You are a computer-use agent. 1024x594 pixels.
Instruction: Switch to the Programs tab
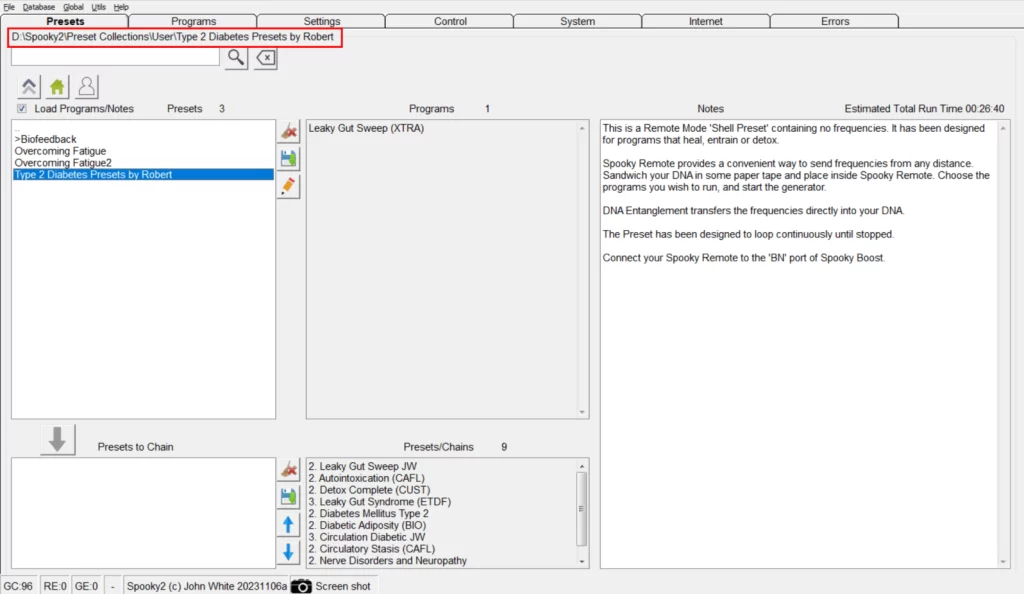point(193,21)
